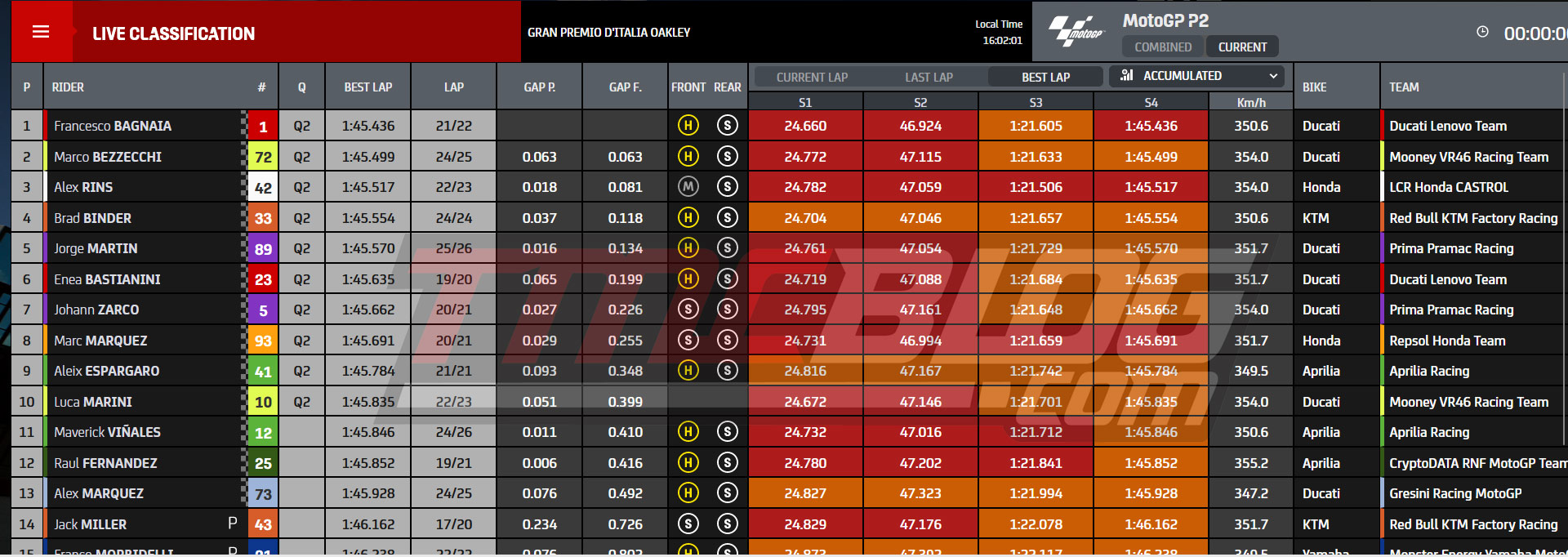Viewport: 1568px width, 557px height.
Task: Click Bagnaia's best lap 1:45.436
Action: 368,126
